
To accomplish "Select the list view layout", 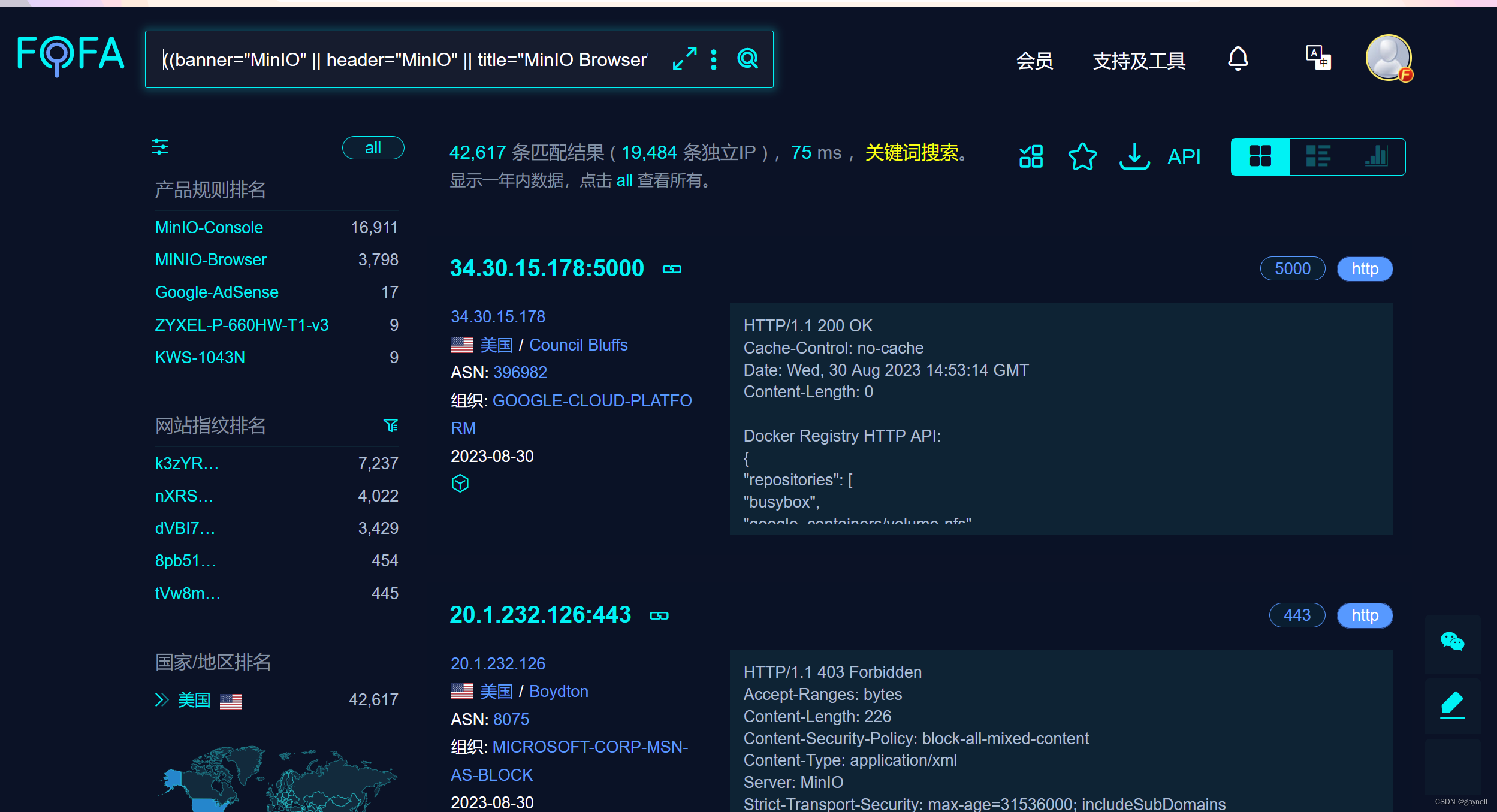I will click(1318, 156).
